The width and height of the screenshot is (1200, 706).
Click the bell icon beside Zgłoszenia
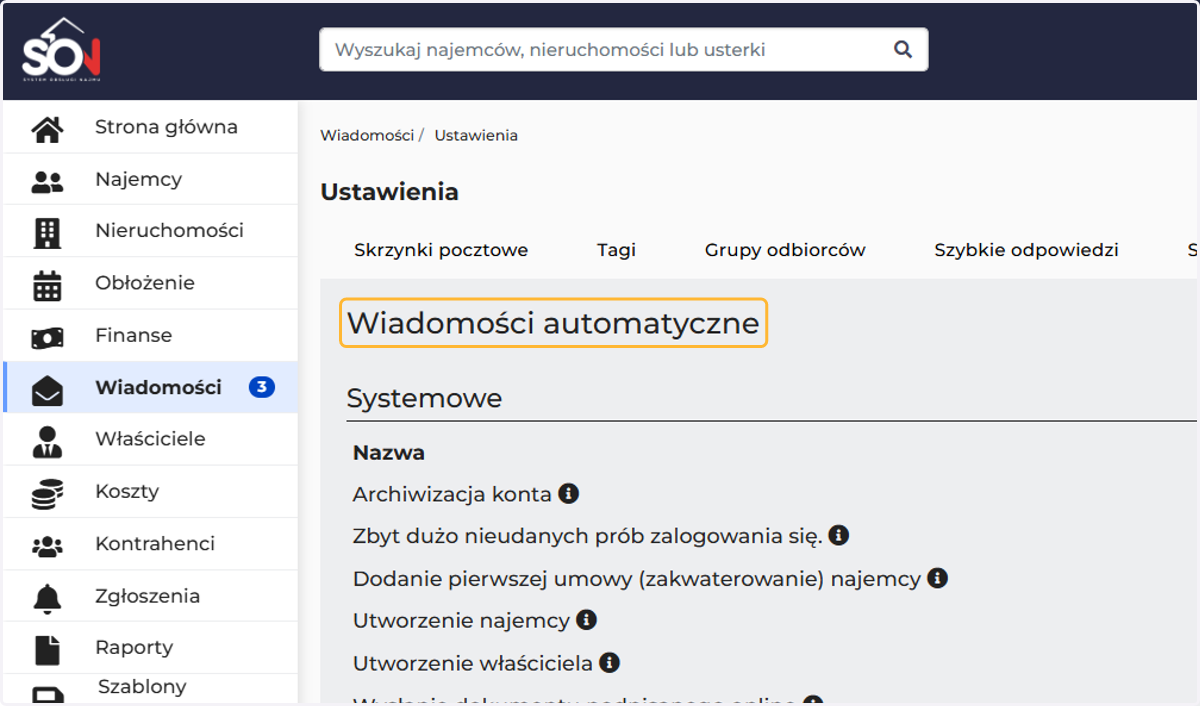point(47,598)
